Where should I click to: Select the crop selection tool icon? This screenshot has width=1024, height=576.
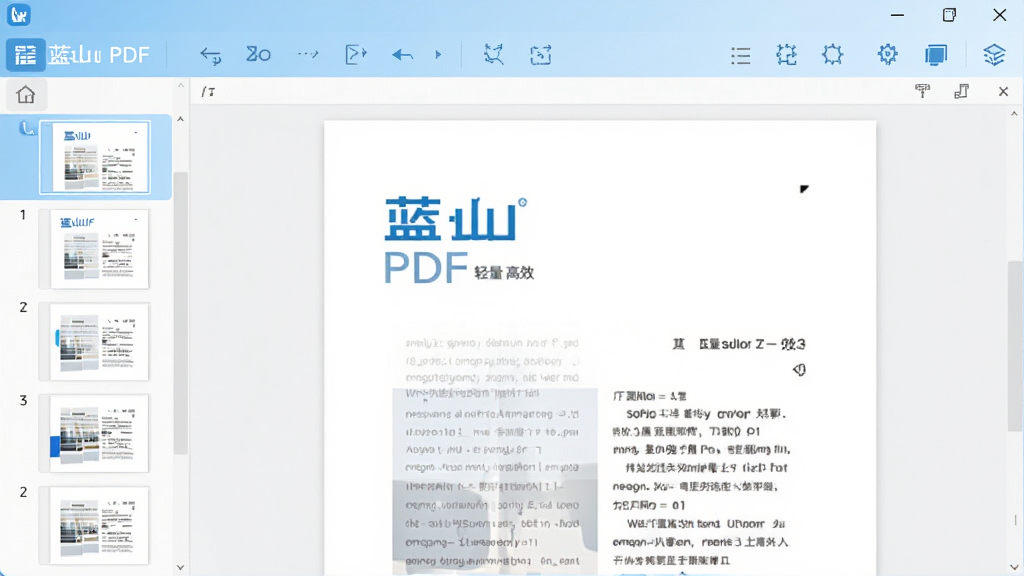494,55
